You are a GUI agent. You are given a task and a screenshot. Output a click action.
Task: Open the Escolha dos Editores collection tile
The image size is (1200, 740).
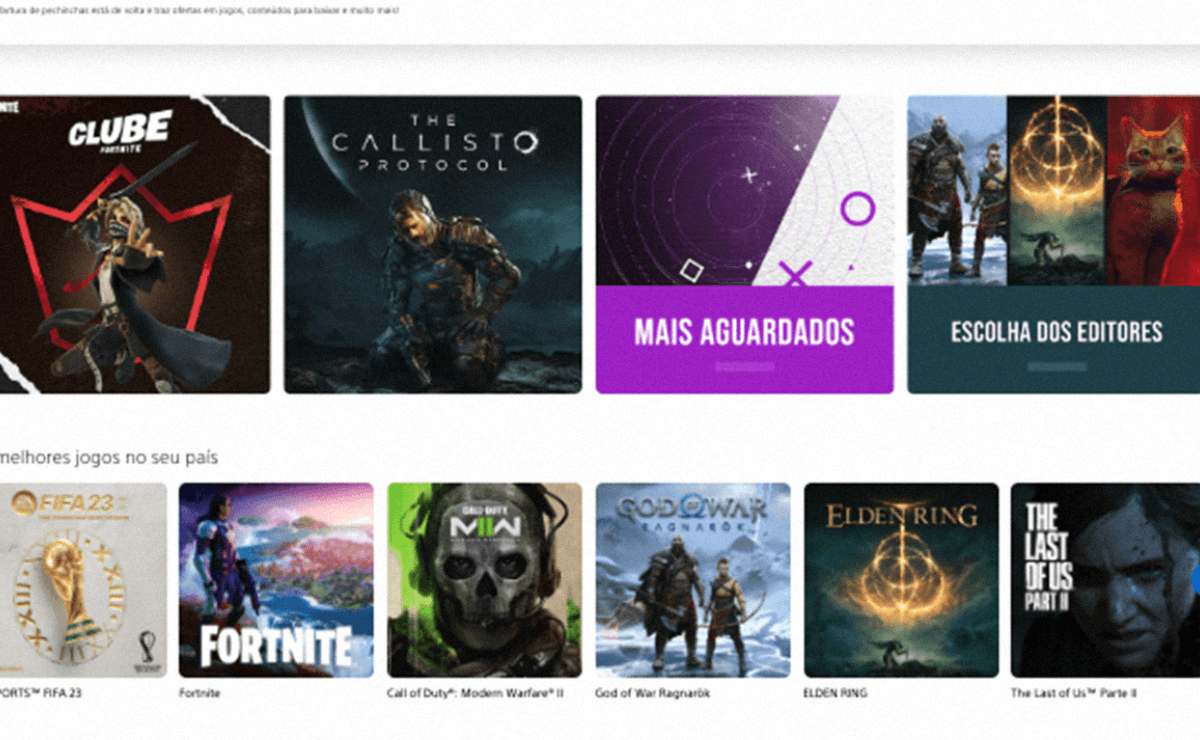pyautogui.click(x=1053, y=244)
